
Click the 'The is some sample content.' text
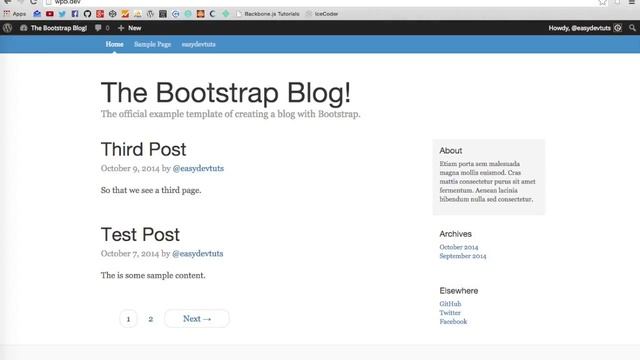coord(153,276)
